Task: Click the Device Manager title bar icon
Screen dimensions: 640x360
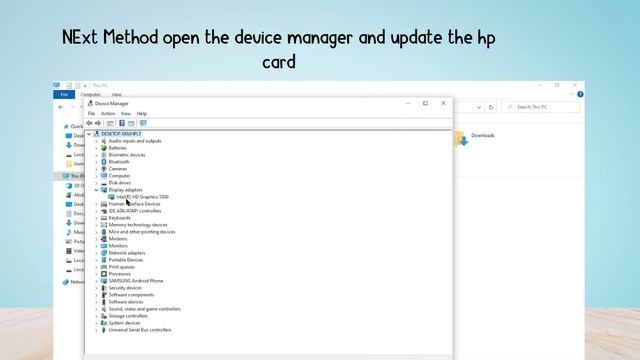Action: (x=90, y=103)
